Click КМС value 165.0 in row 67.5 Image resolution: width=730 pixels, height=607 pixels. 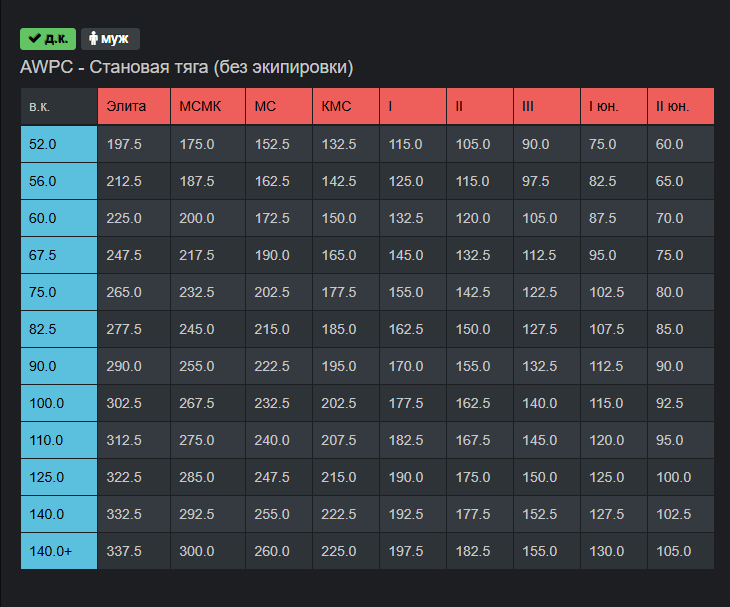346,255
